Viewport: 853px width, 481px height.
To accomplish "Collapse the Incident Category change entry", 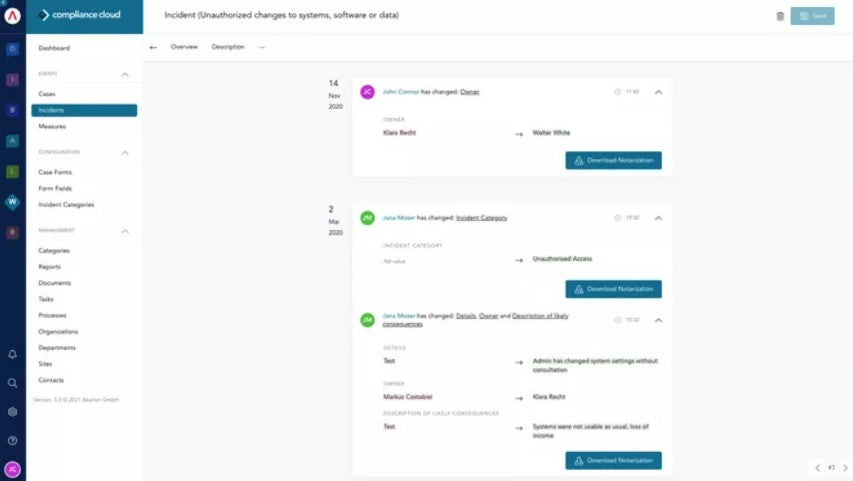I will (658, 217).
